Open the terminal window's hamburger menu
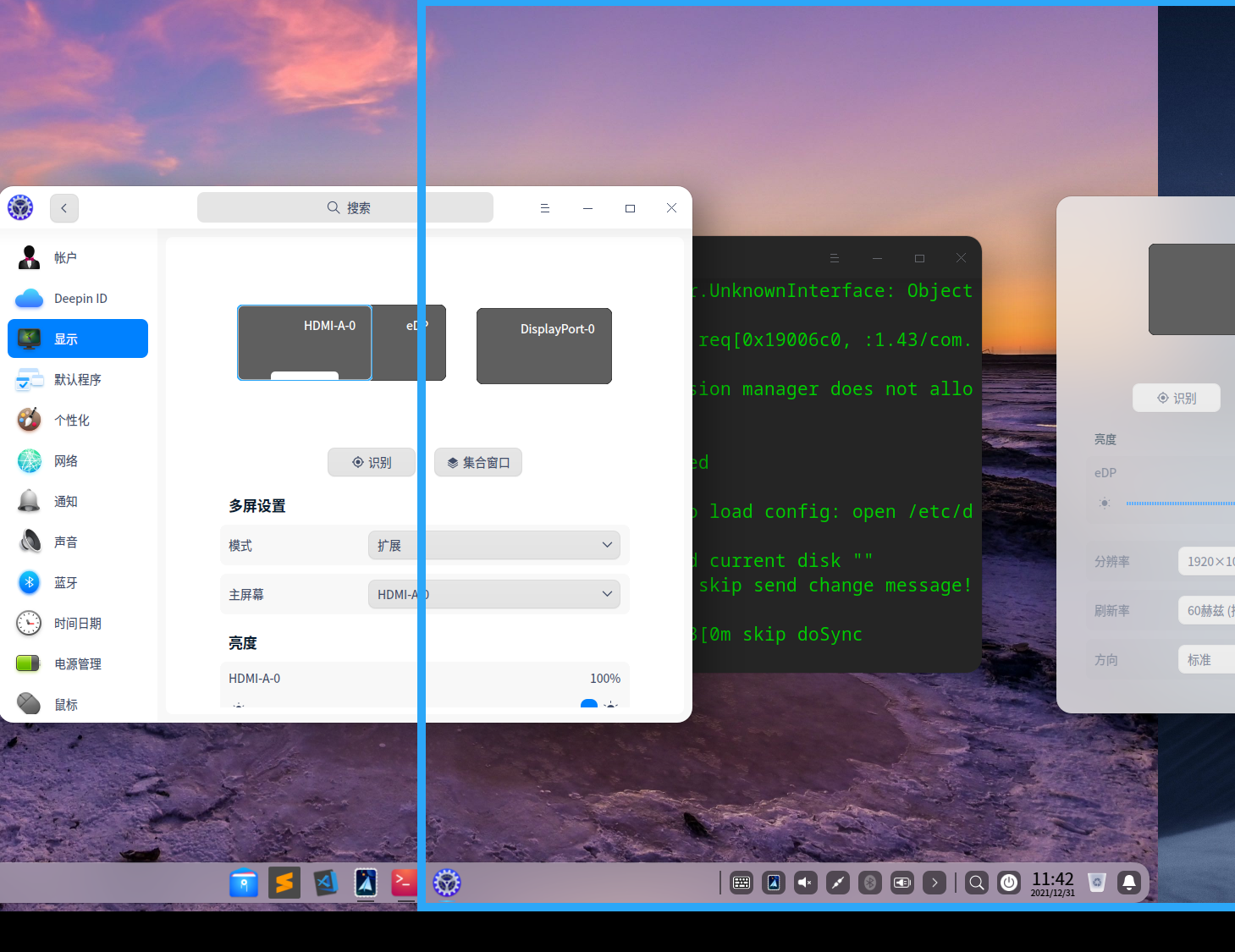Screen dimensions: 1235x952 pos(835,258)
